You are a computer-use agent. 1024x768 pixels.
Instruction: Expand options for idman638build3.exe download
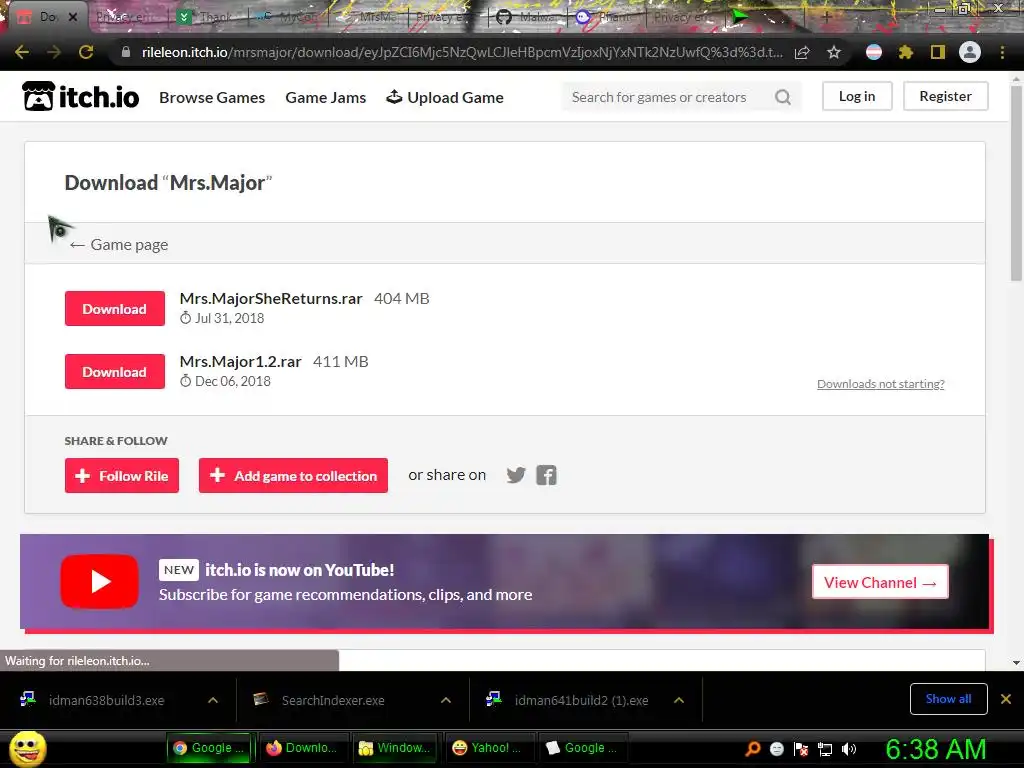tap(213, 700)
